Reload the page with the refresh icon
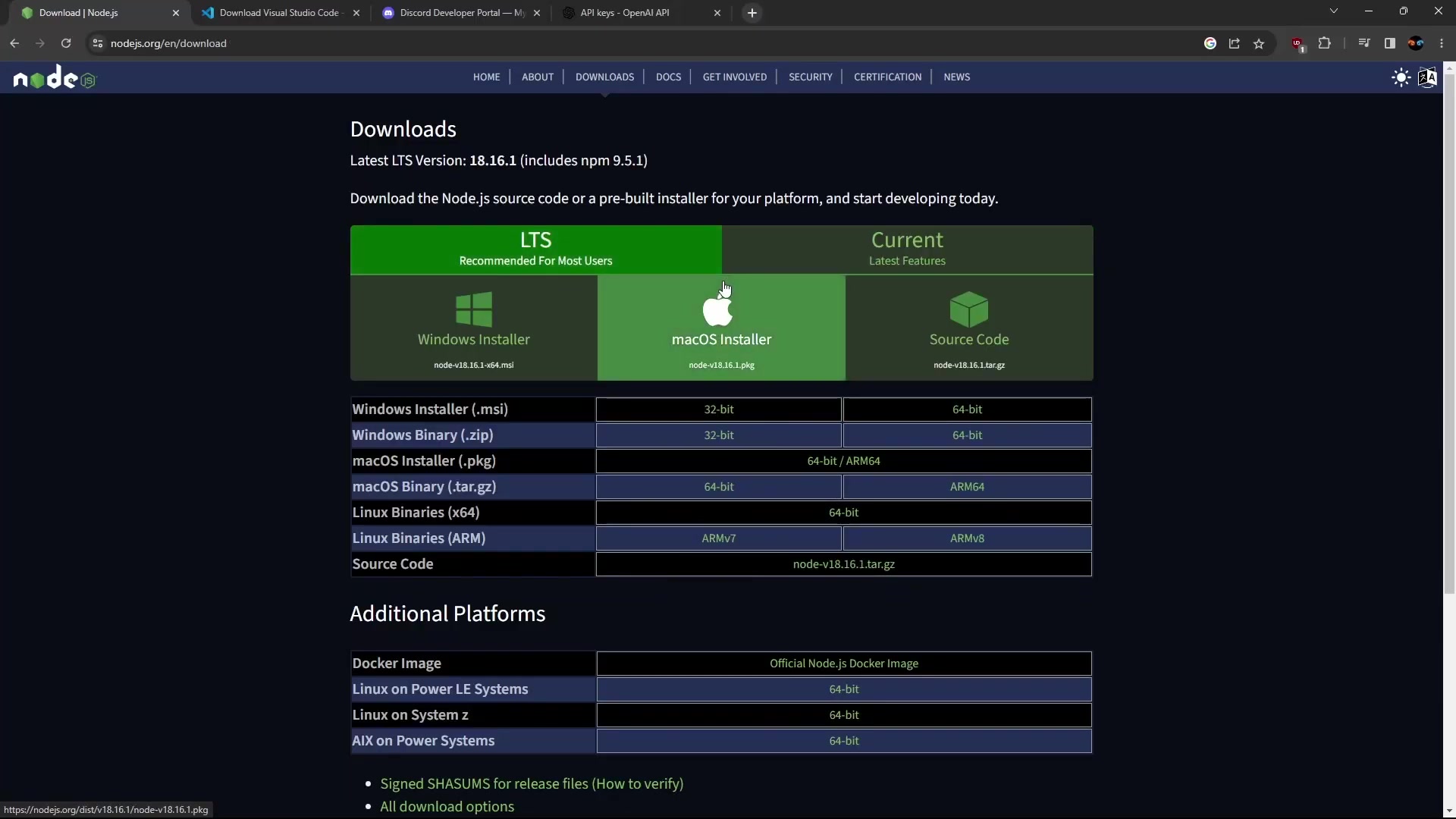Screen dimensions: 1456x819 66,43
